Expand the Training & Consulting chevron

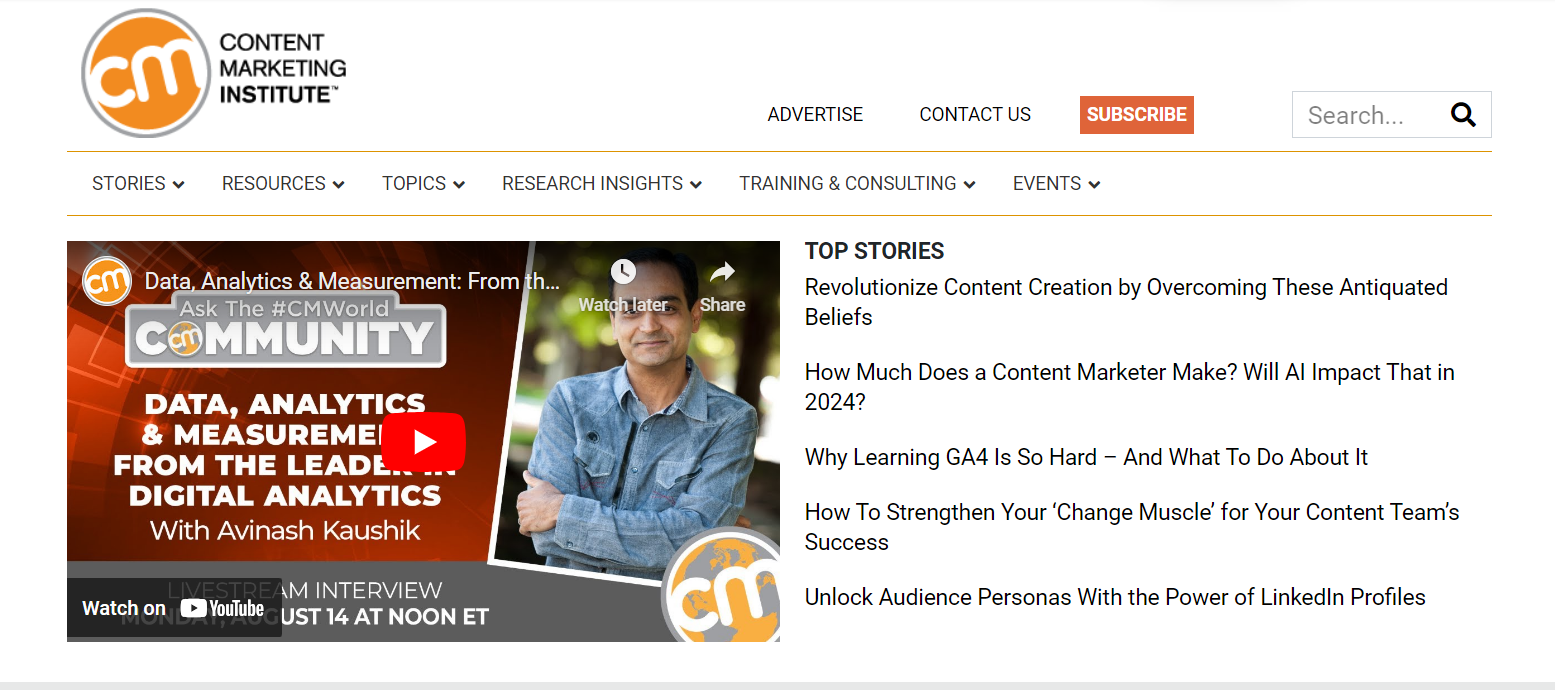[970, 185]
